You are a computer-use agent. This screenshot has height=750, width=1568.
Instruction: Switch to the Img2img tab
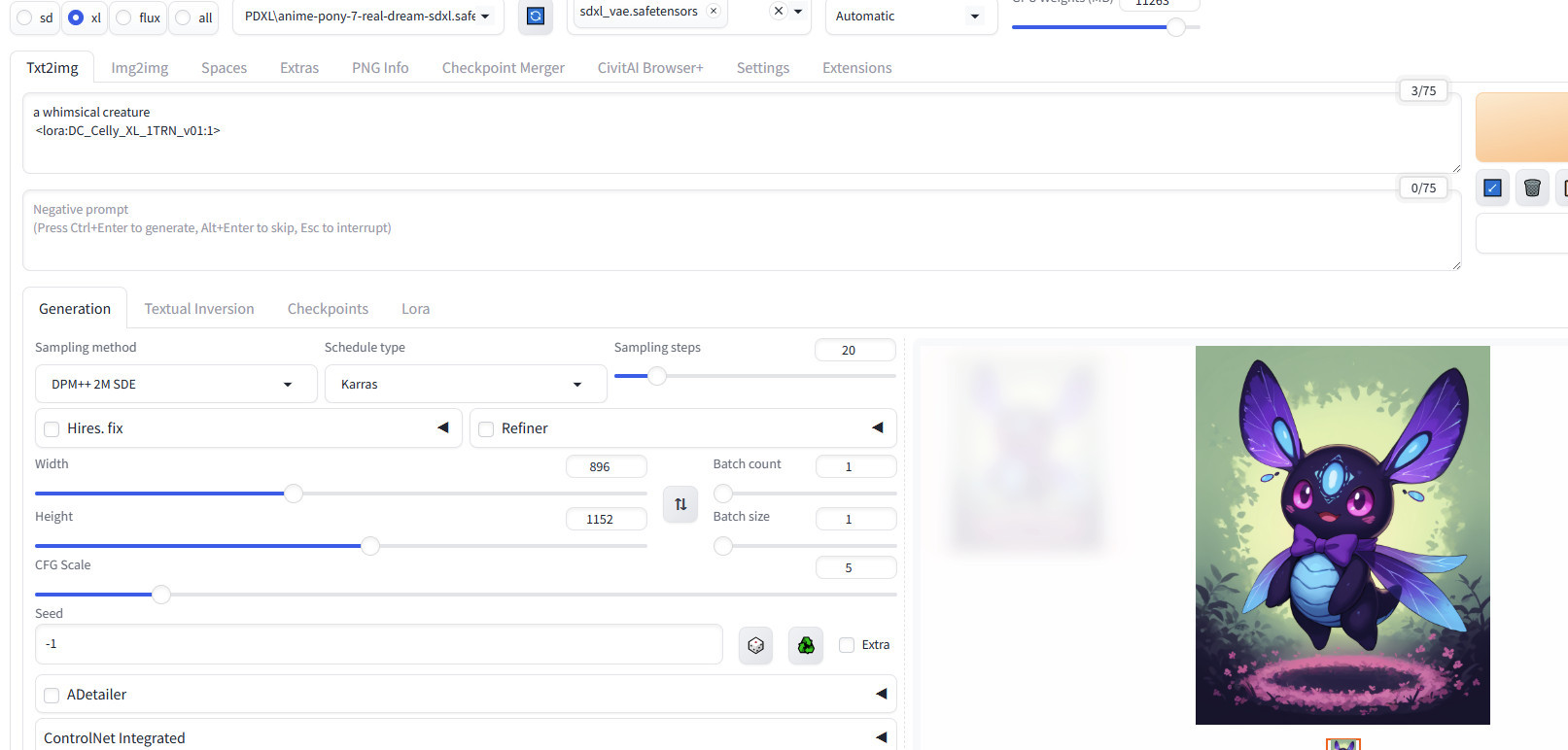pyautogui.click(x=140, y=68)
